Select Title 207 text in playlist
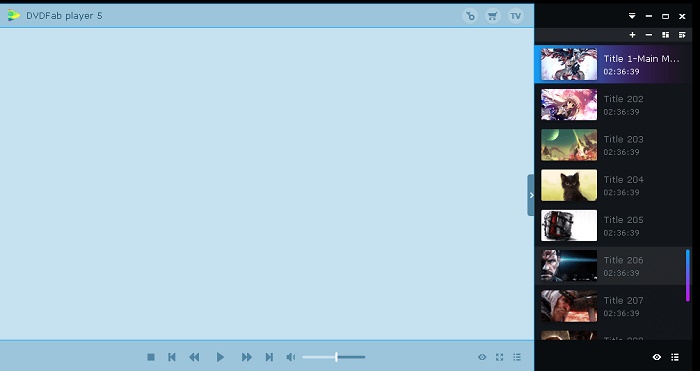Viewport: 700px width, 371px height. [624, 300]
